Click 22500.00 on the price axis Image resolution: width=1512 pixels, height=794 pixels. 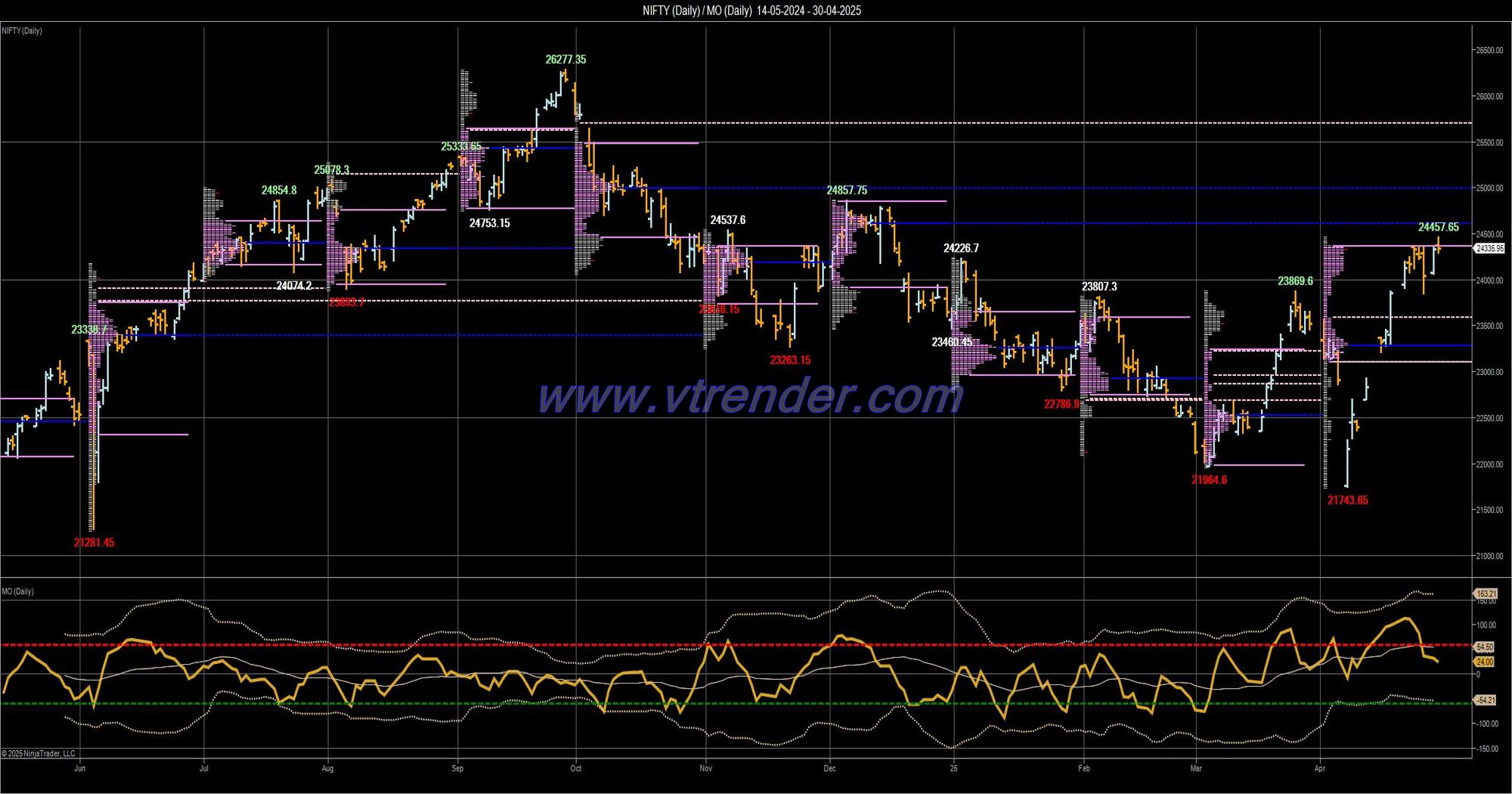point(1489,418)
